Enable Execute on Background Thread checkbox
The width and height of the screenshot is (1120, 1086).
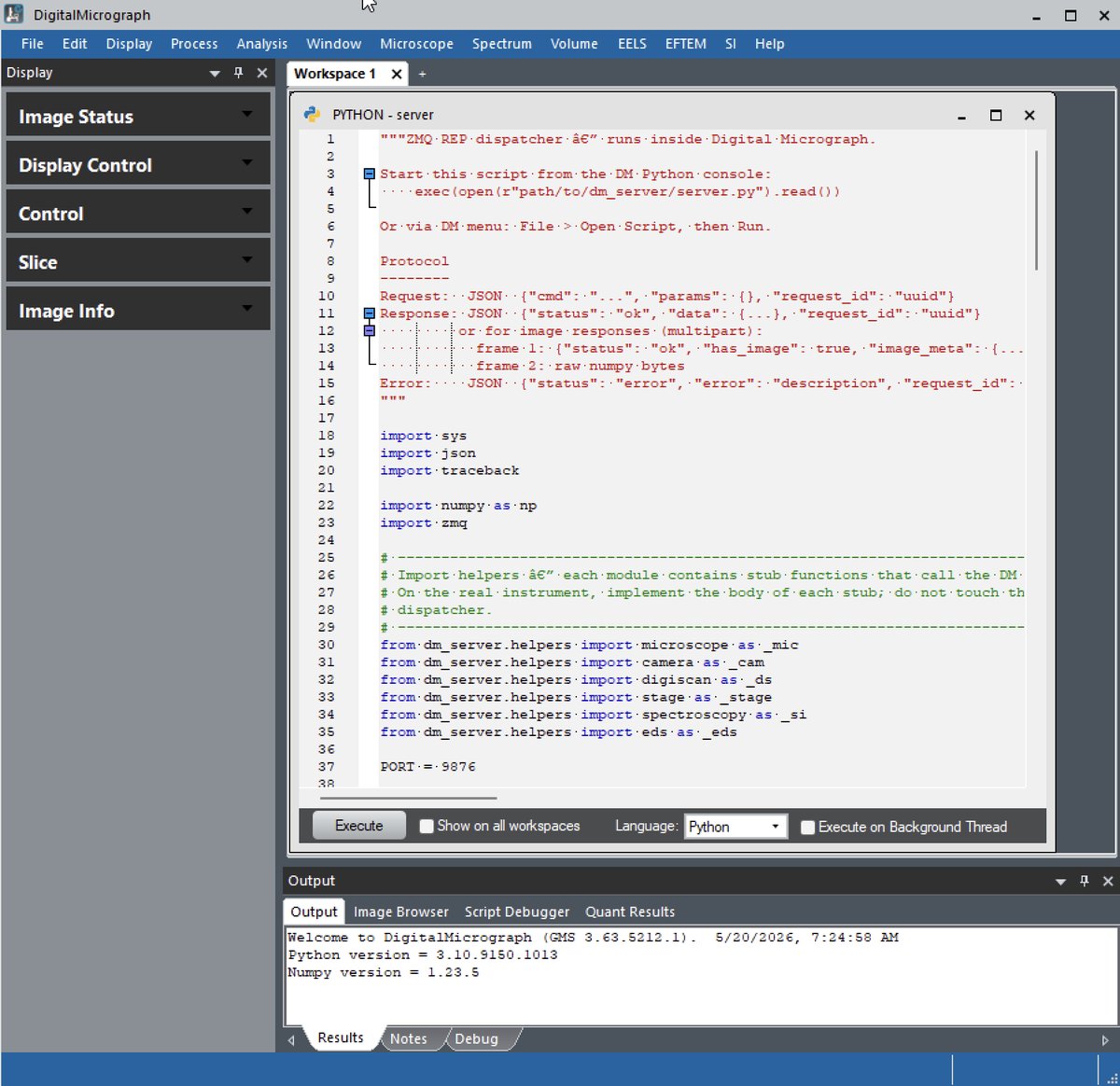(x=808, y=827)
